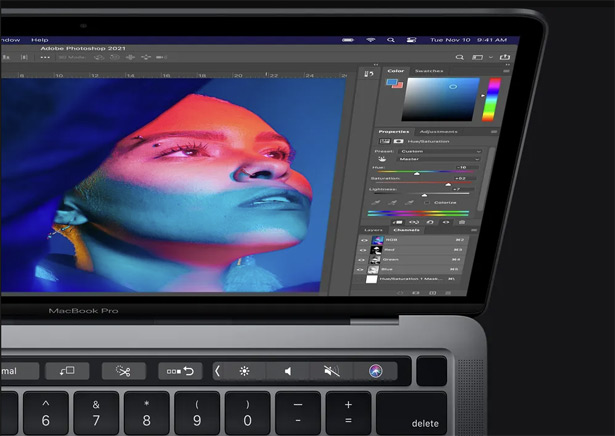Select the 3D roll mode icon
The image size is (615, 436).
point(115,57)
